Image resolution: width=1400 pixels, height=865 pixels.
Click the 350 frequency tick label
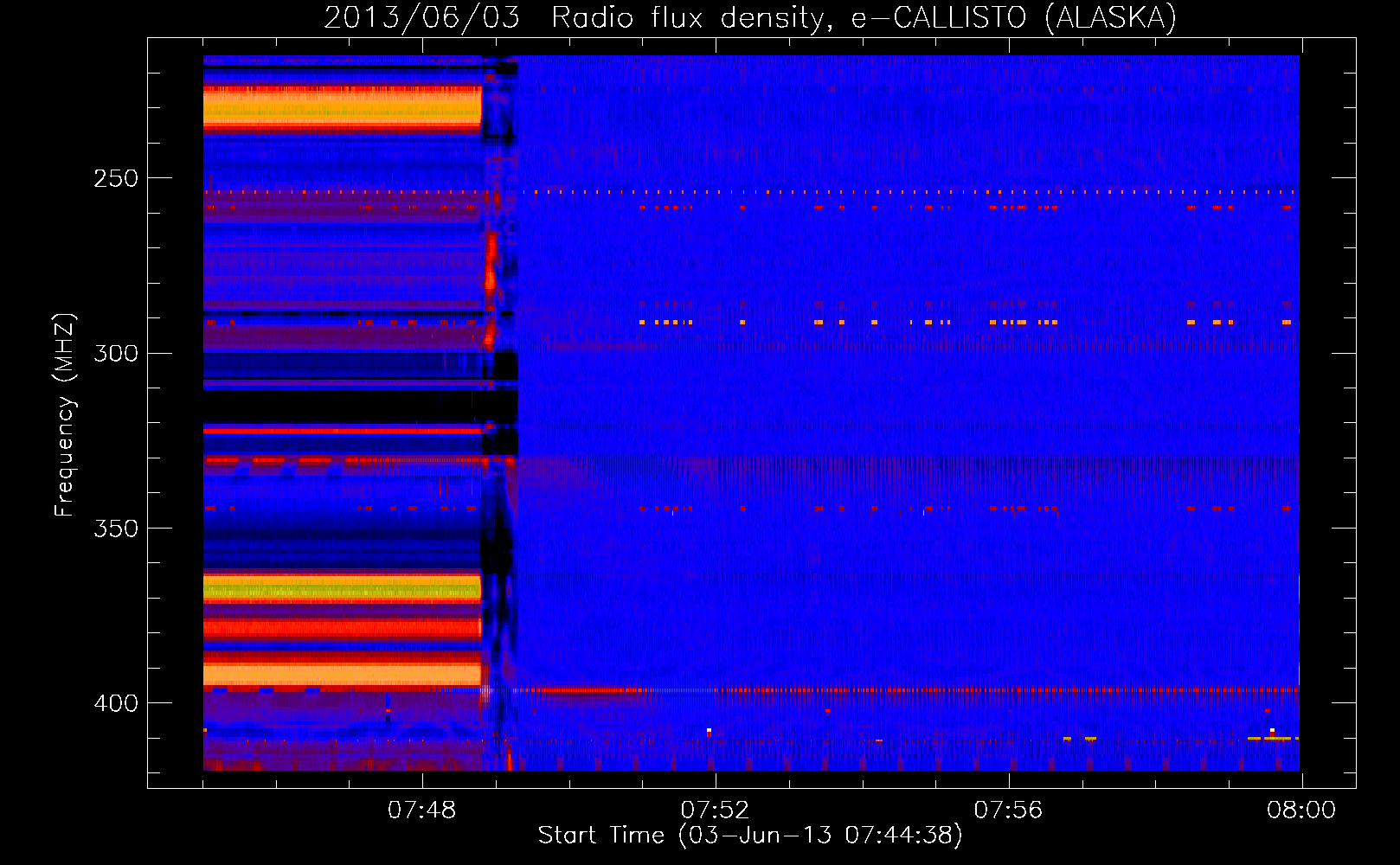coord(116,528)
